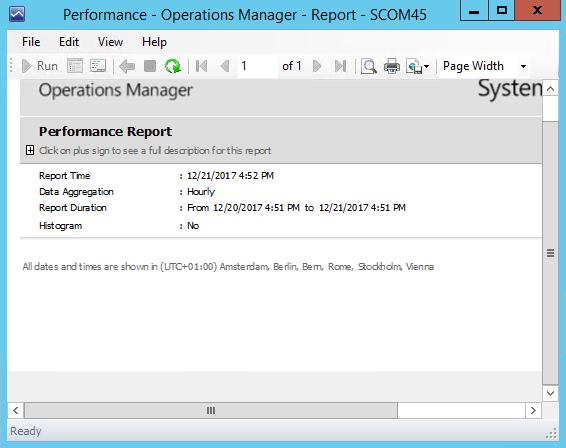
Task: Minimize the report window
Action: (x=474, y=10)
